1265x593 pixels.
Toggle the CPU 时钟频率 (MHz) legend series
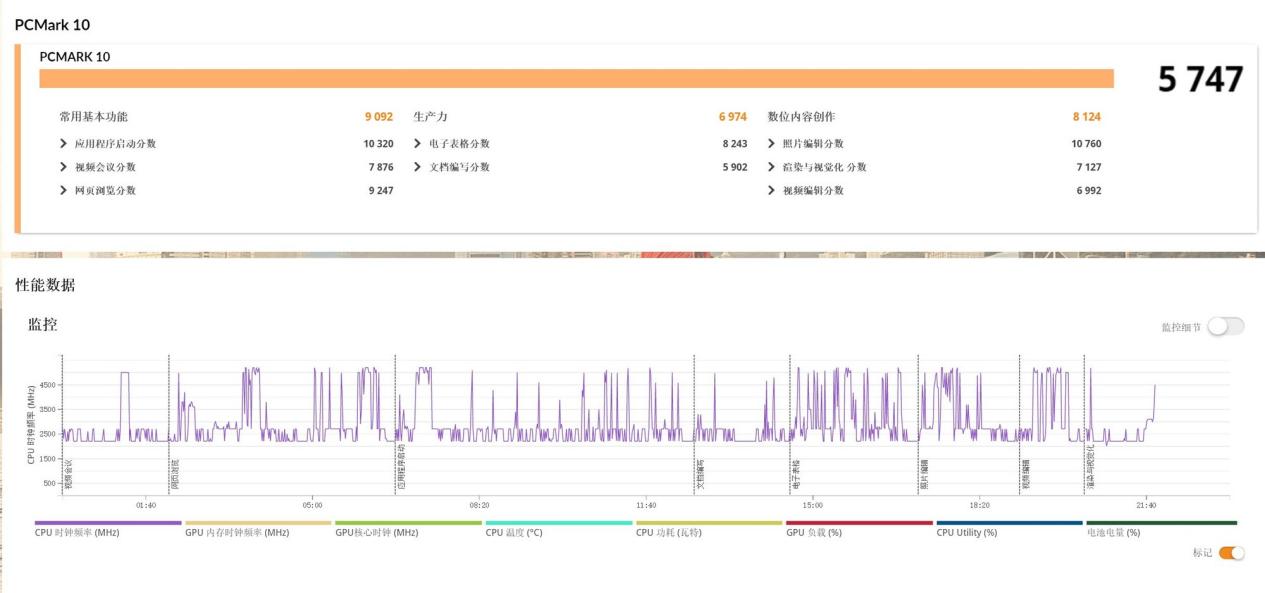[77, 532]
